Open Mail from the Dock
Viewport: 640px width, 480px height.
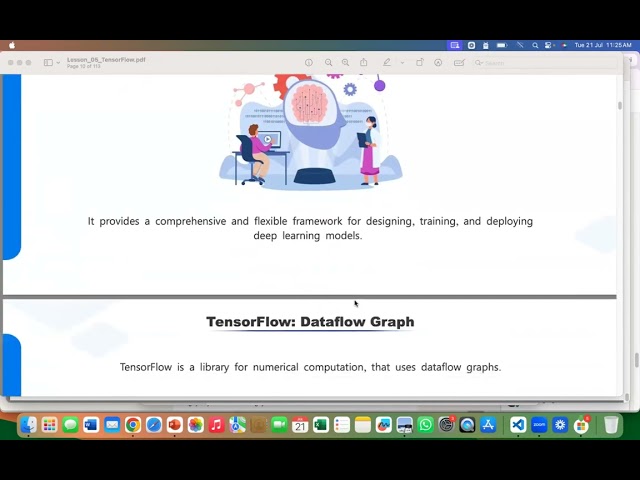(x=112, y=425)
